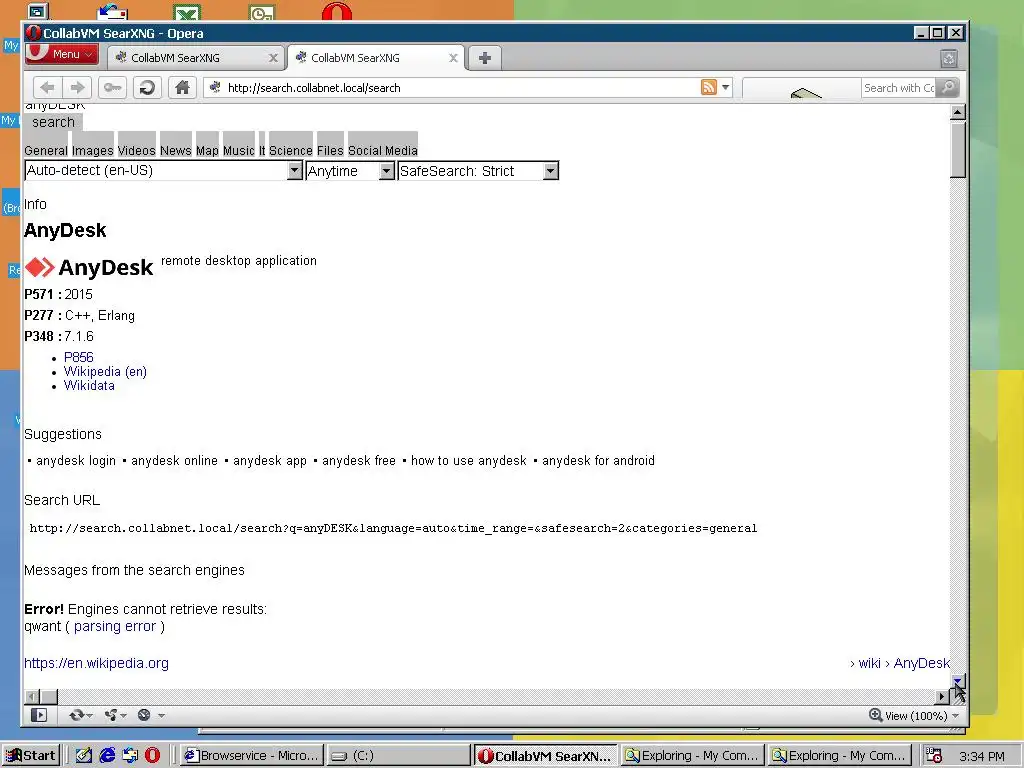
Task: Focus the 'Search with' browser search field
Action: point(898,88)
